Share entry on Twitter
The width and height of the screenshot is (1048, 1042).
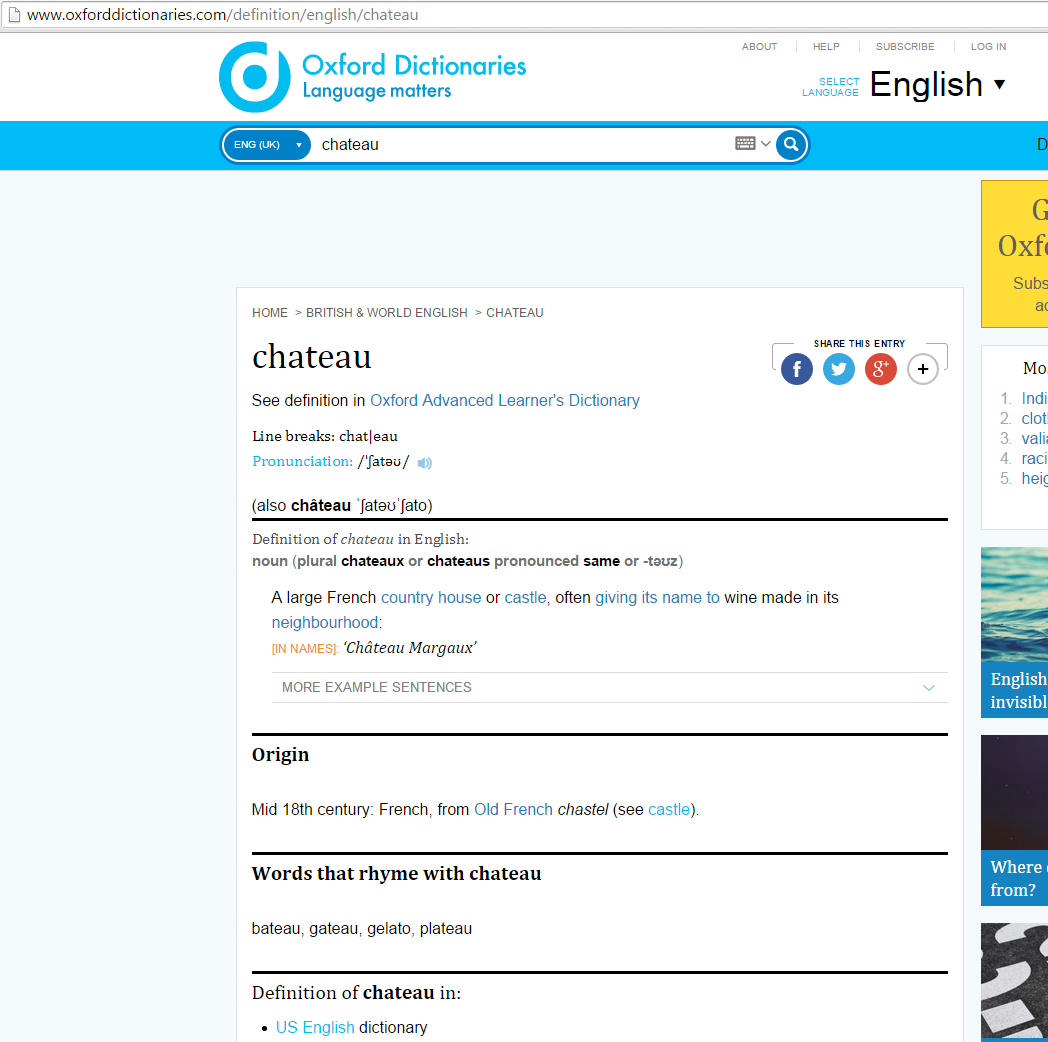point(839,369)
